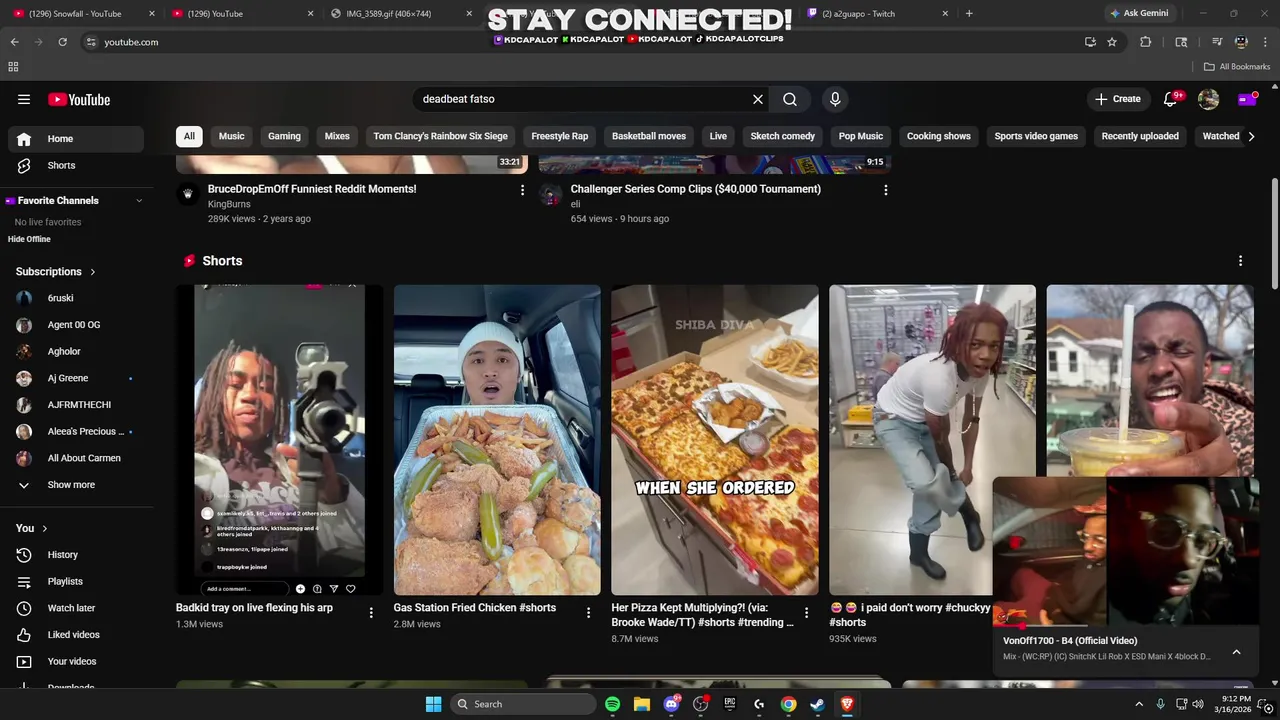
Task: Click Hide Offline link
Action: point(29,239)
